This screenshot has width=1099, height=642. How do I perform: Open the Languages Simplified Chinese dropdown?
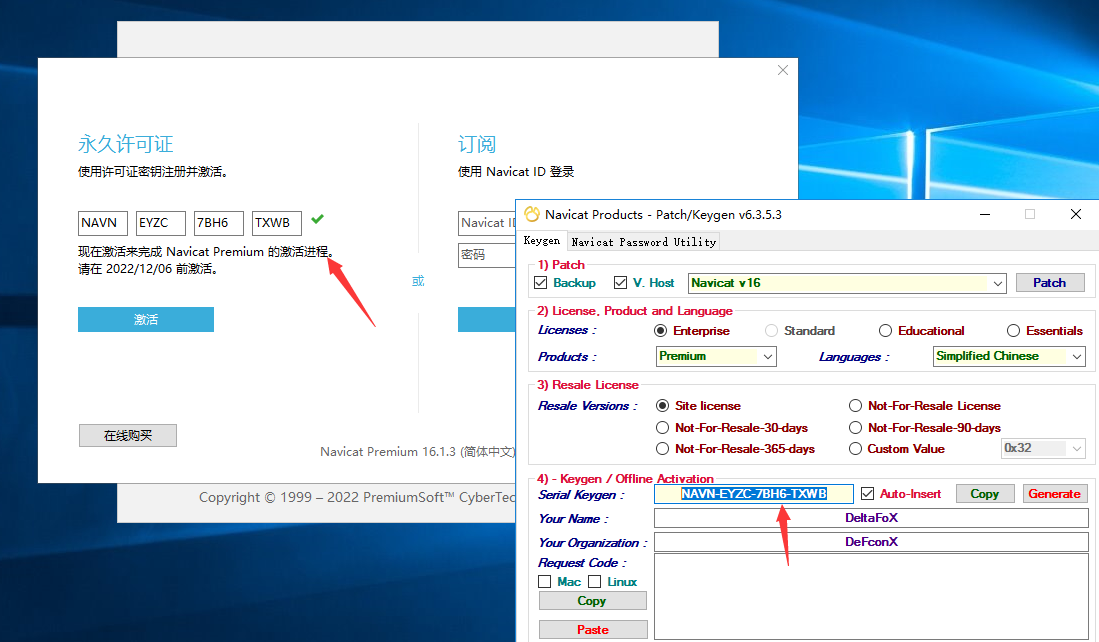(1076, 357)
